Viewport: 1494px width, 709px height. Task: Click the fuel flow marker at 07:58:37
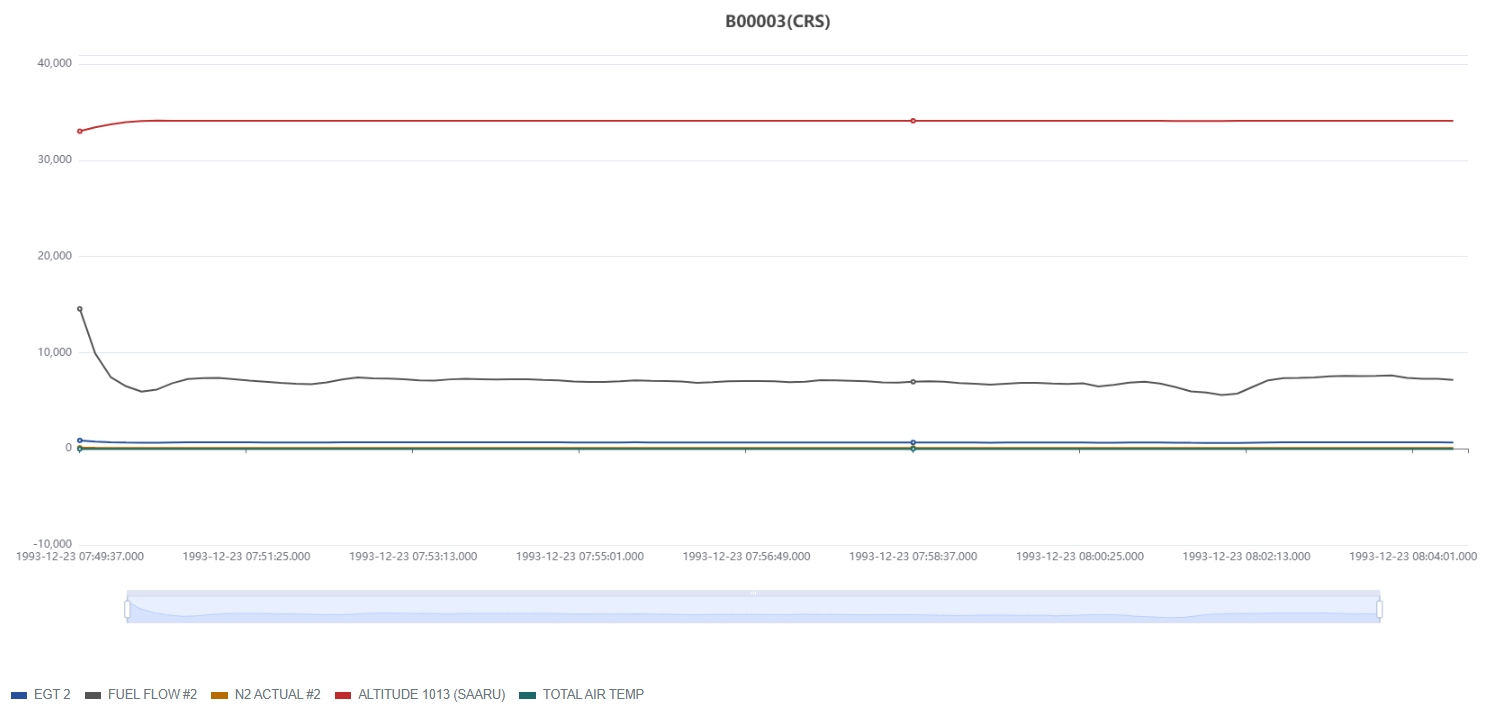click(913, 382)
